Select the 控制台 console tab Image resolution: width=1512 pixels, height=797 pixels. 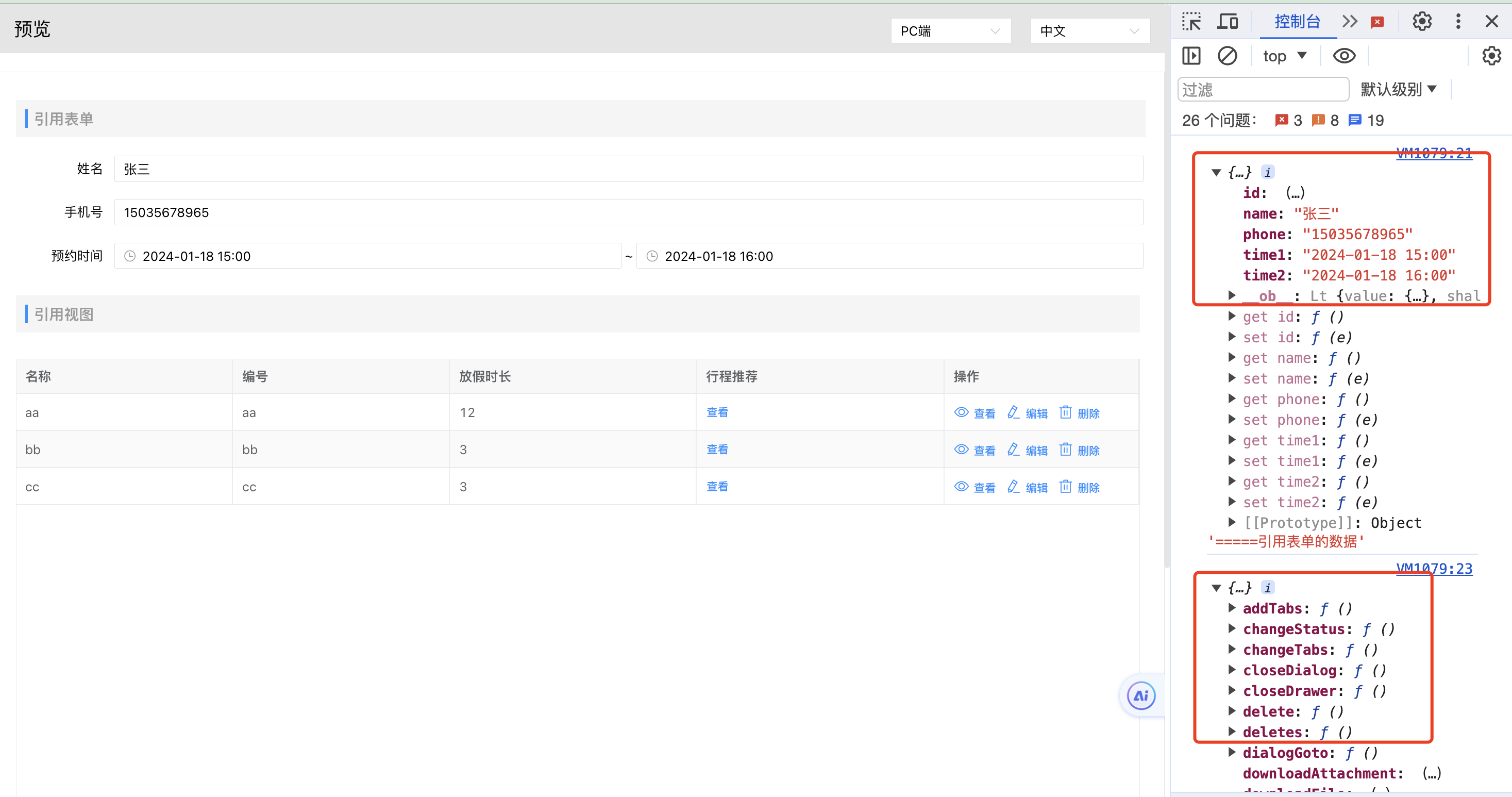coord(1297,22)
